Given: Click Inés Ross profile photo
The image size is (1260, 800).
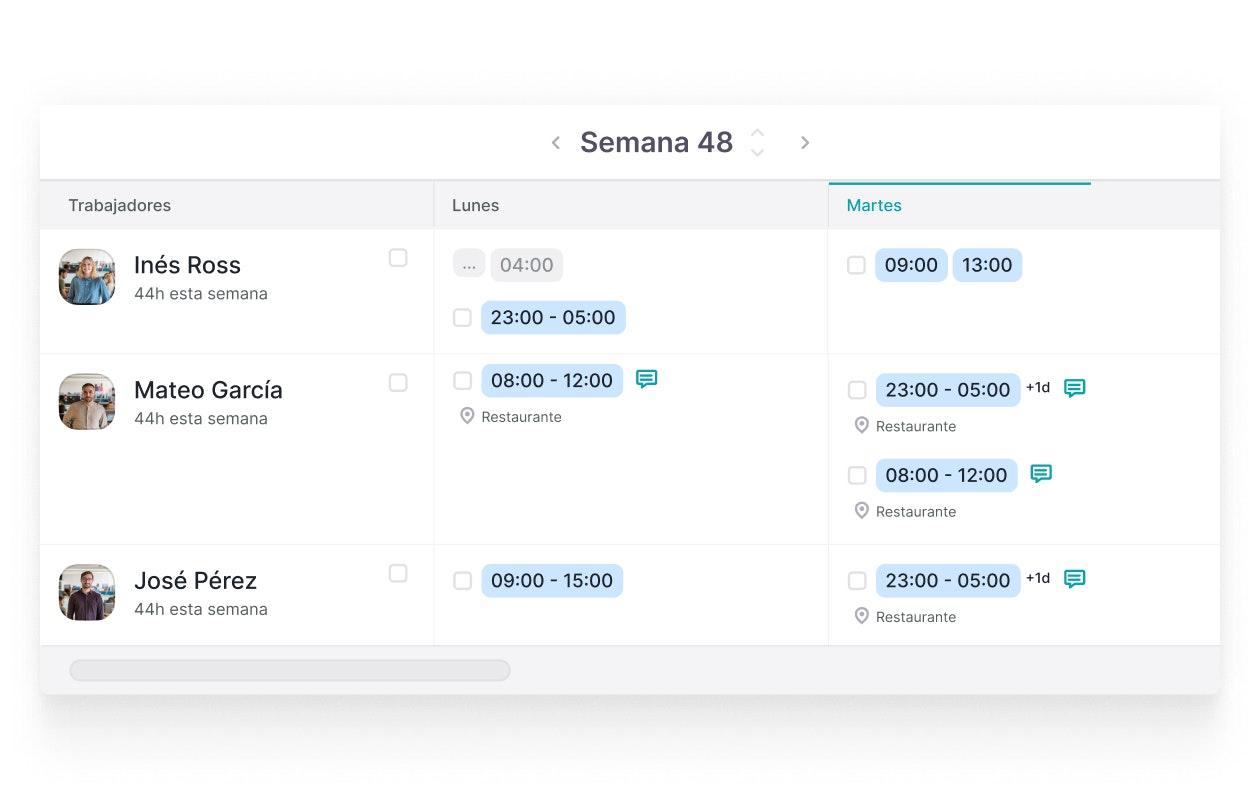Looking at the screenshot, I should [87, 277].
